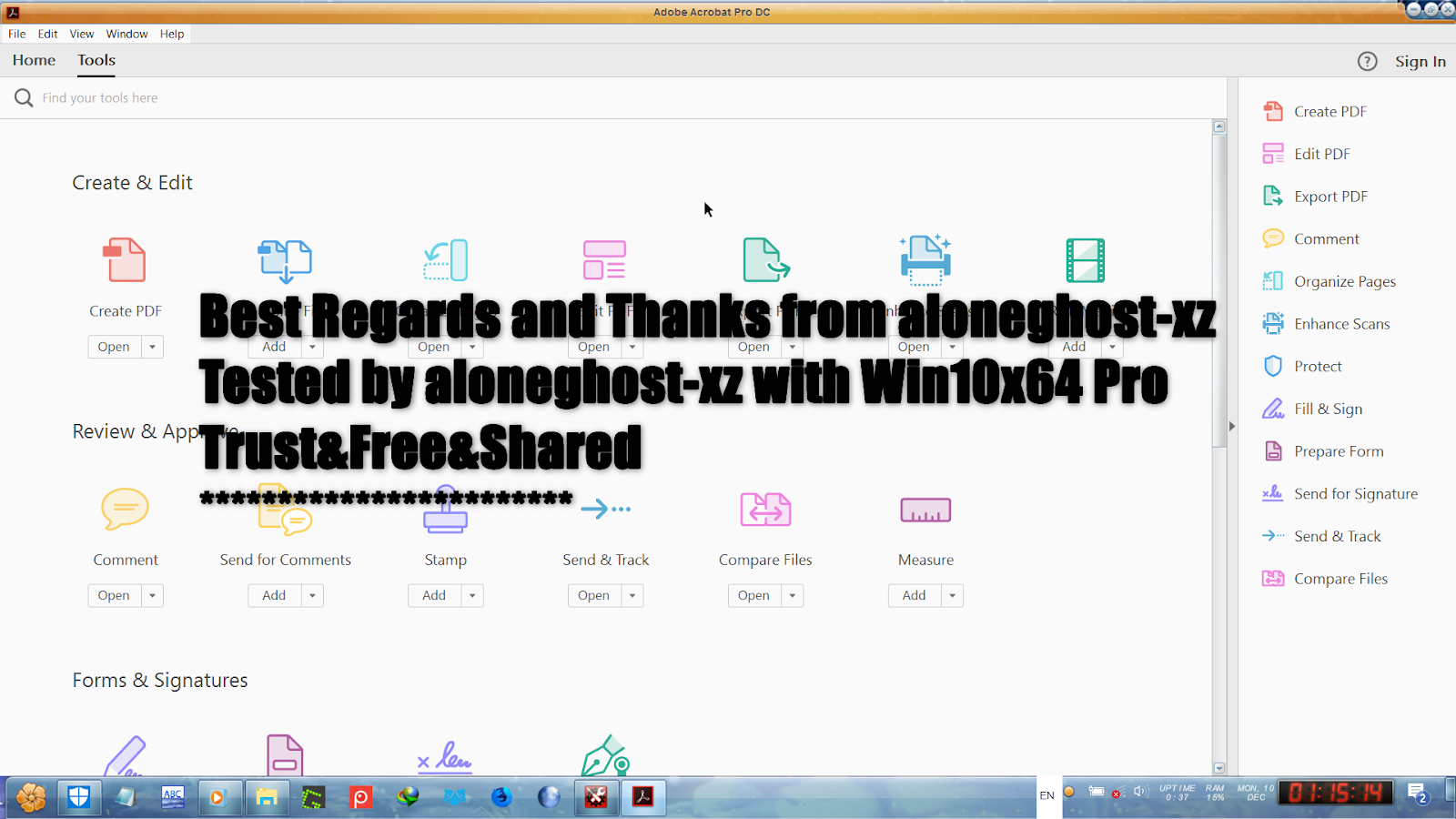The height and width of the screenshot is (819, 1456).
Task: Expand the dropdown next to Comment Open button
Action: tap(152, 595)
